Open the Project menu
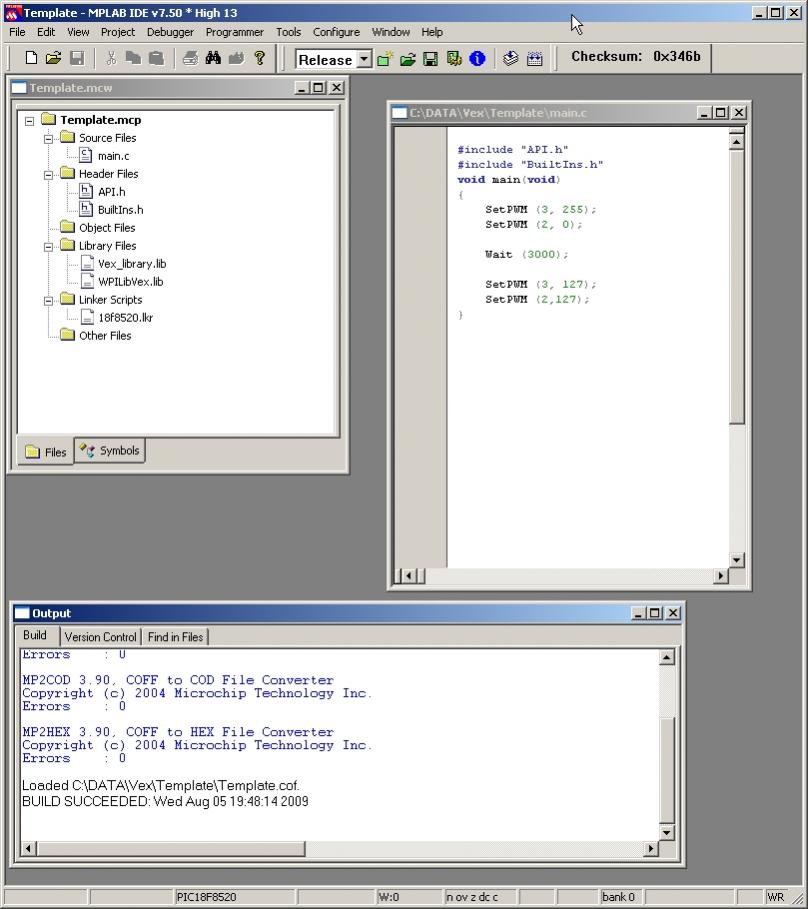 (118, 32)
